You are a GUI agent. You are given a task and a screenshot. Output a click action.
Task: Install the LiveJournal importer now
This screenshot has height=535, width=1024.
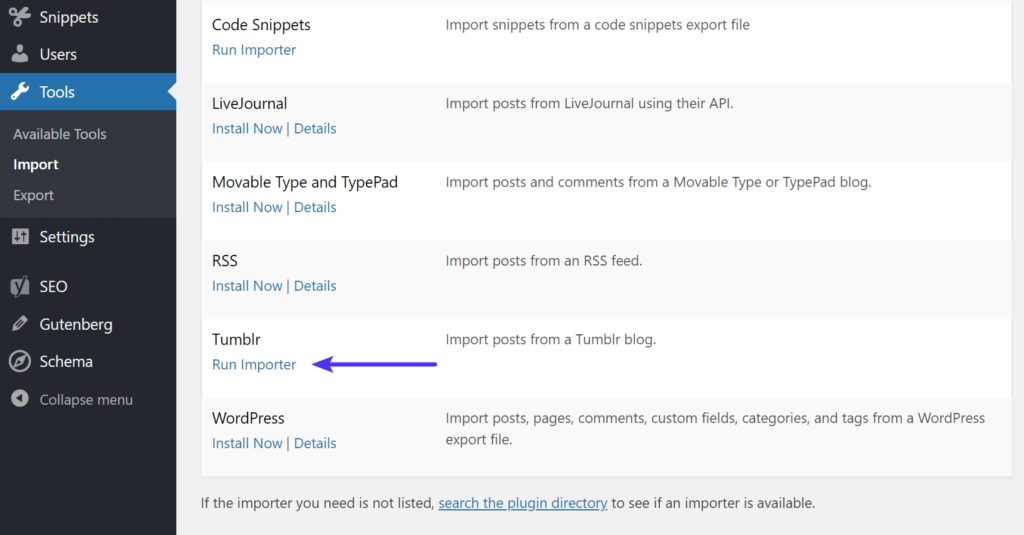tap(247, 129)
